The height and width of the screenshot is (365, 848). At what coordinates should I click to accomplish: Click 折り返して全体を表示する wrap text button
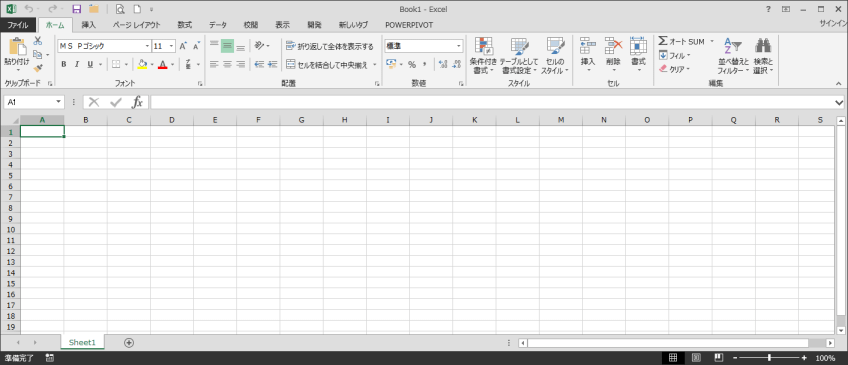click(x=329, y=47)
